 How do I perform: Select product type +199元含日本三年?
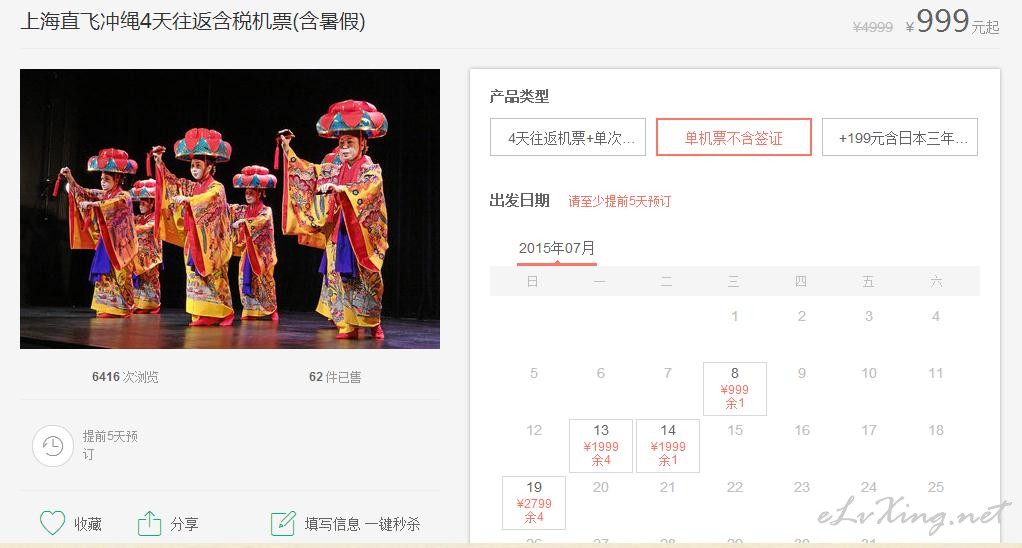[900, 137]
